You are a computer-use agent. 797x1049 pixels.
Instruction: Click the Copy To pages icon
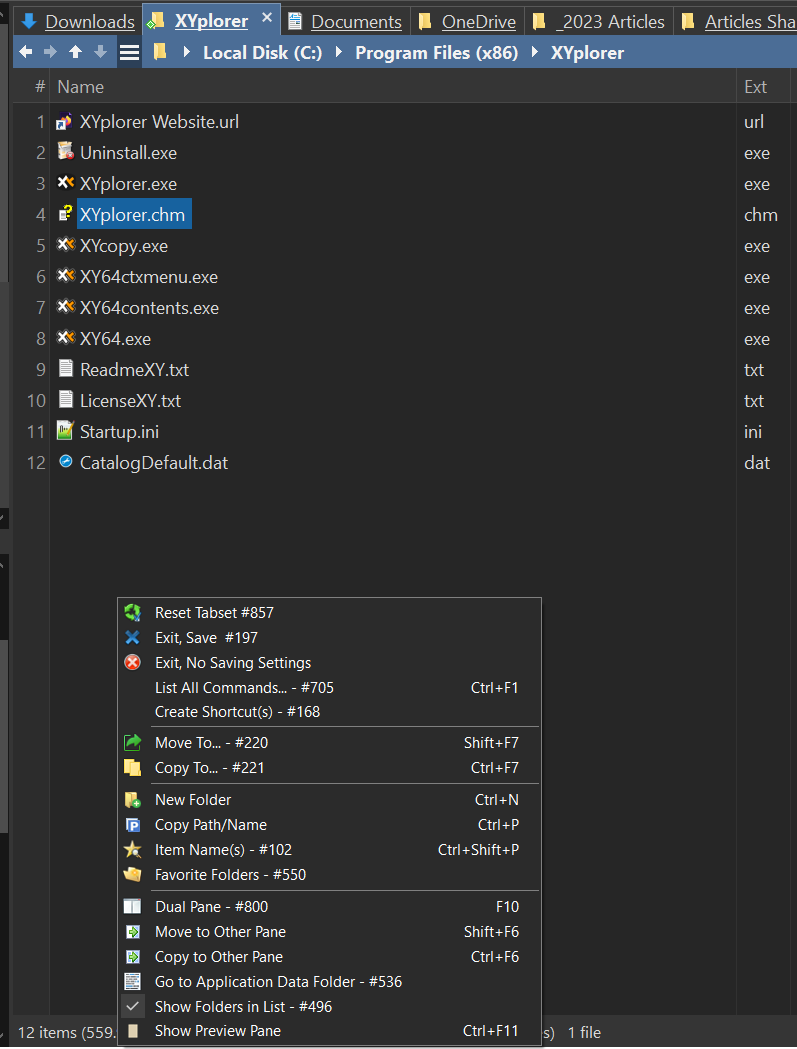[x=132, y=767]
